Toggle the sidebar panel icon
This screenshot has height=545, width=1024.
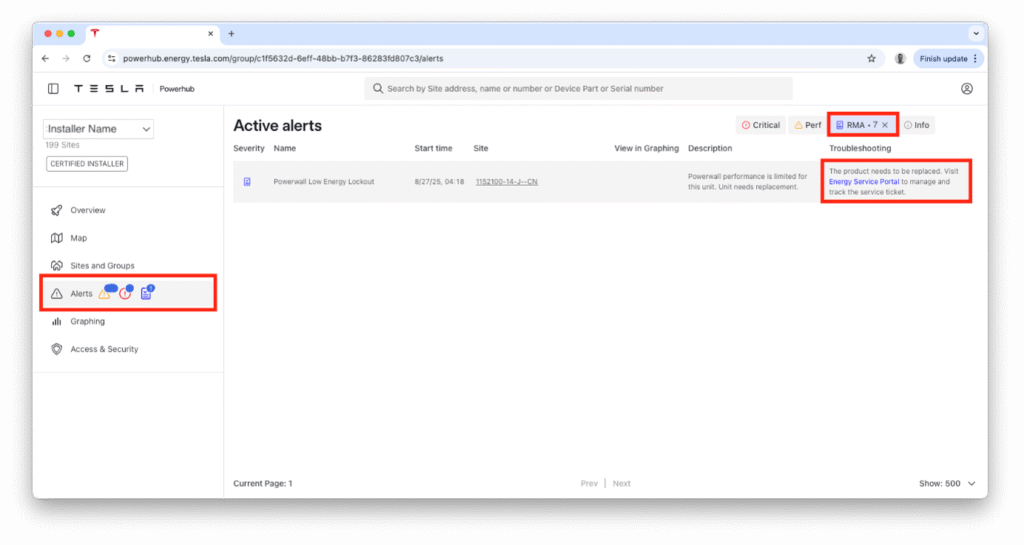click(54, 89)
